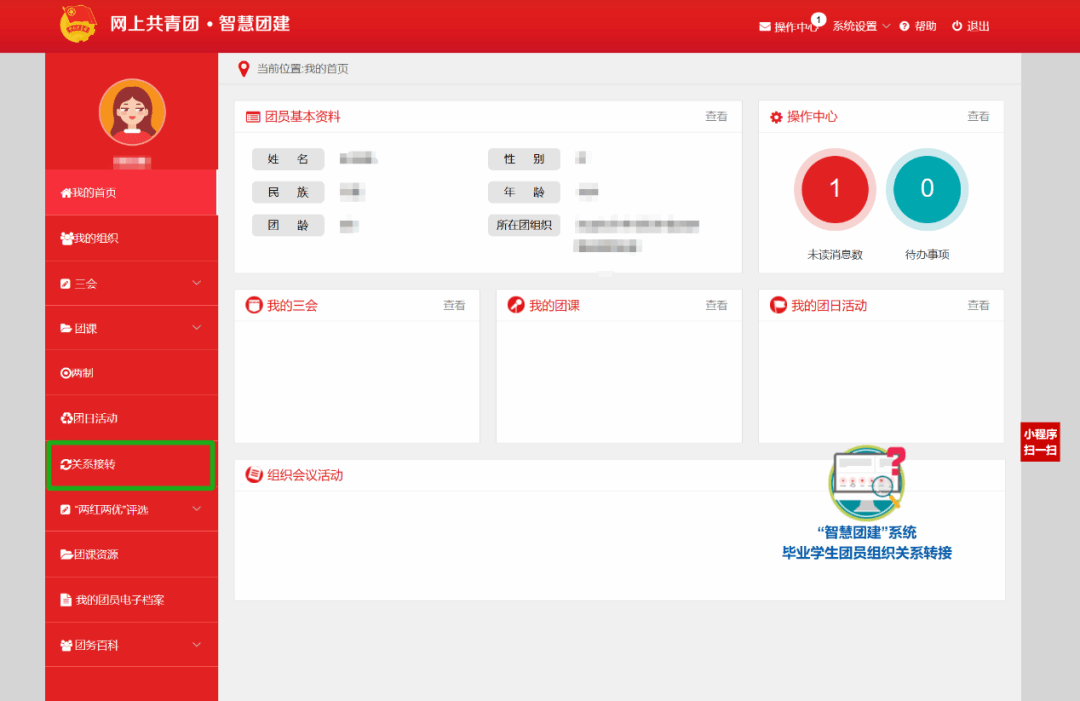Click the 我的团课 panel icon

click(516, 305)
